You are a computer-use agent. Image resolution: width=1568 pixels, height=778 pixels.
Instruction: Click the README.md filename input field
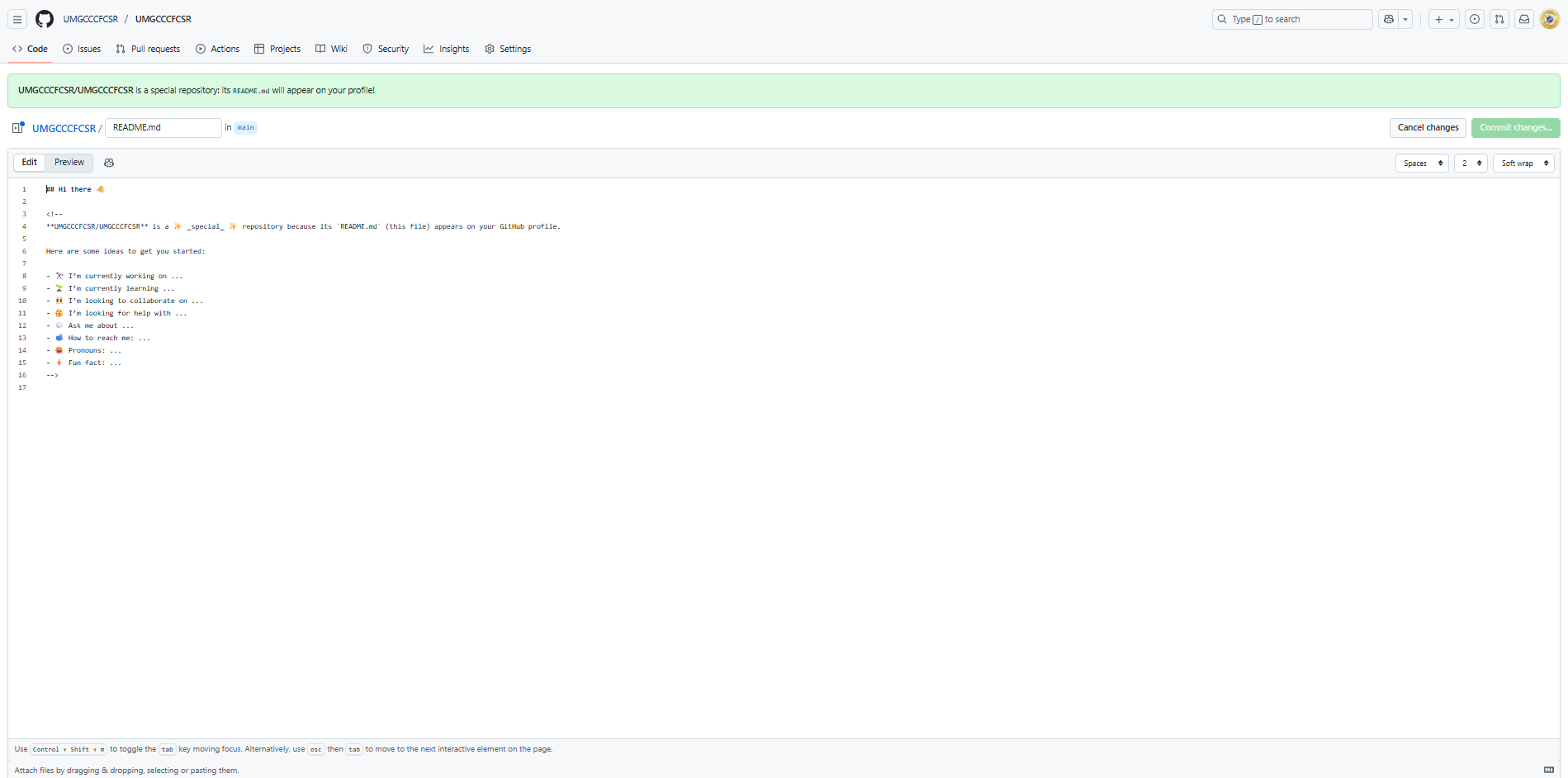[163, 128]
